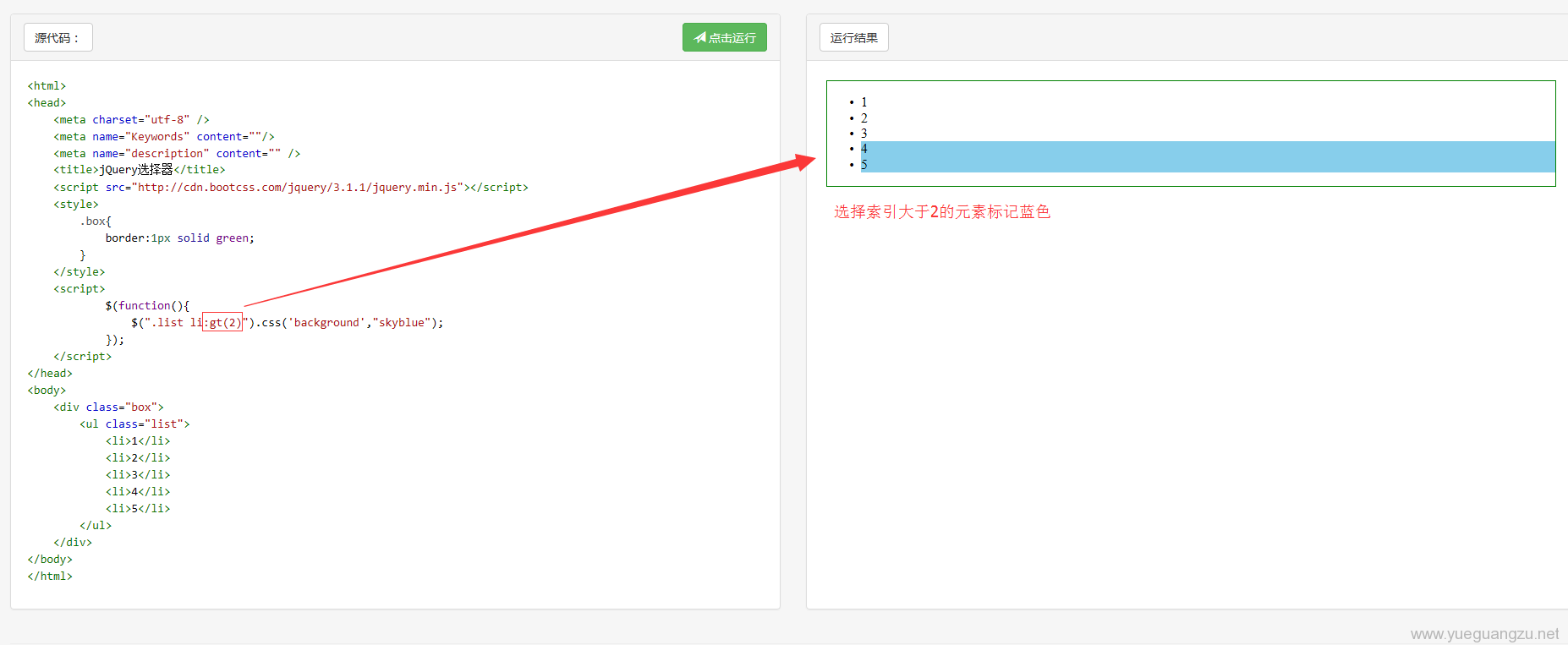Click the <li>4</li> code line
This screenshot has height=645, width=1568.
coord(138,491)
